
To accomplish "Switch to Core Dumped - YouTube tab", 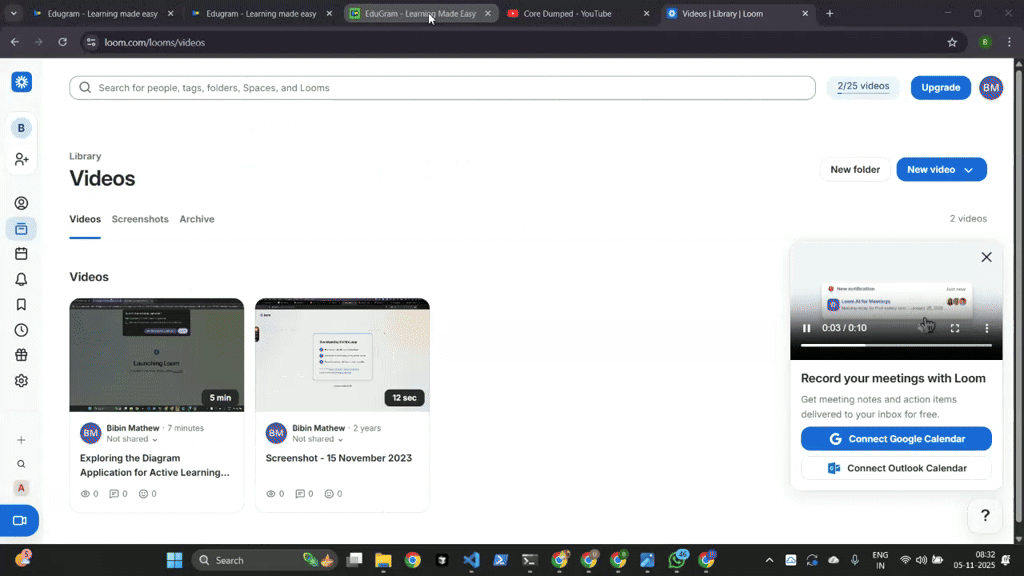I will pyautogui.click(x=578, y=13).
